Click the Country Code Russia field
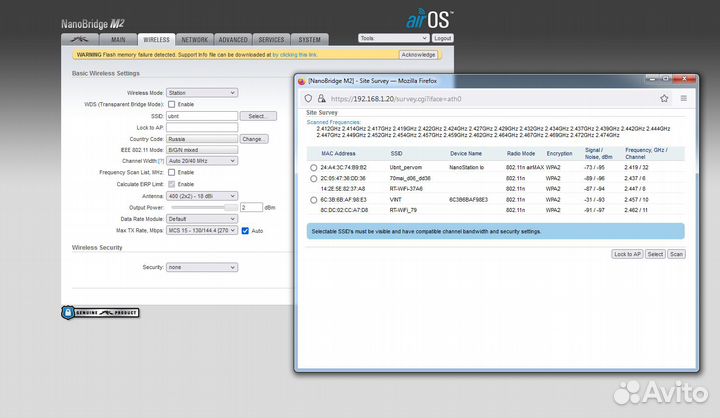 [202, 139]
